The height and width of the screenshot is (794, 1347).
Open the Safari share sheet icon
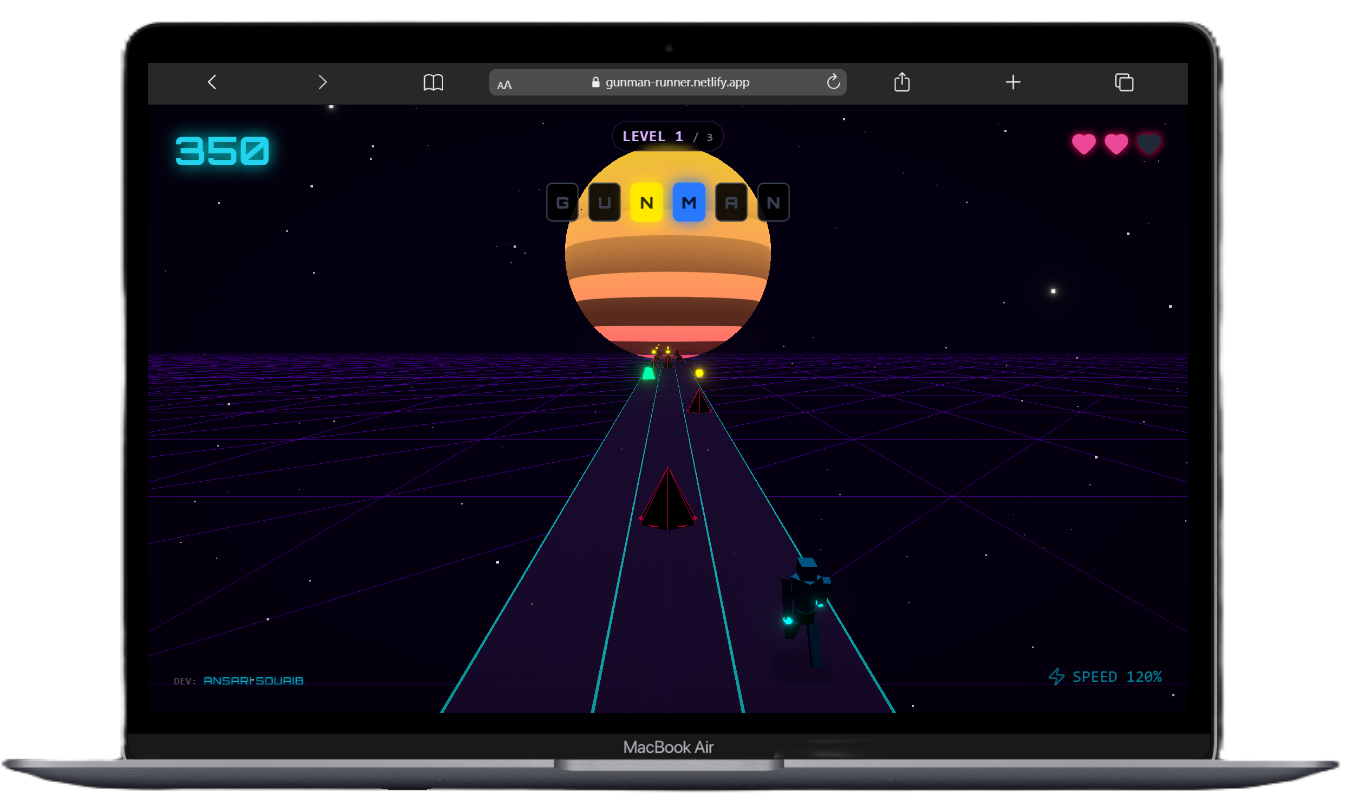pos(902,82)
